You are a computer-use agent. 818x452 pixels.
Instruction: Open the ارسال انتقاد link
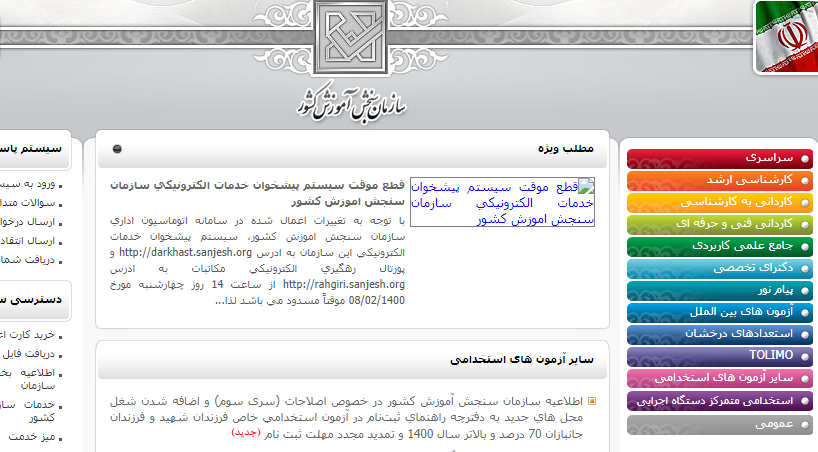pyautogui.click(x=30, y=241)
